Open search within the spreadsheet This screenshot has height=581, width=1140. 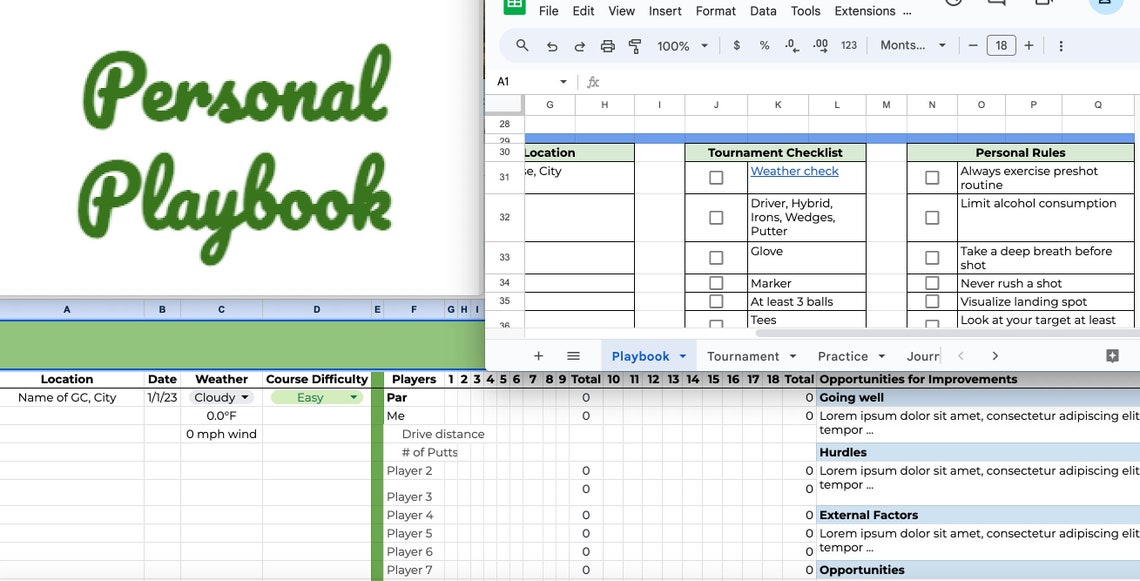click(521, 45)
